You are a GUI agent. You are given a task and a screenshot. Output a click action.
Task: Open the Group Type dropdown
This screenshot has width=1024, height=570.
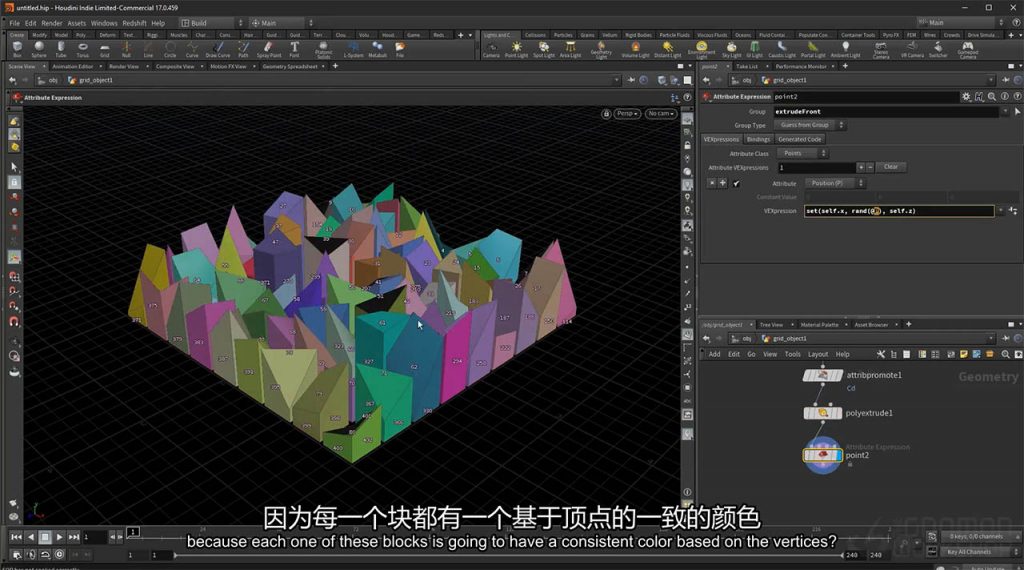(x=809, y=125)
